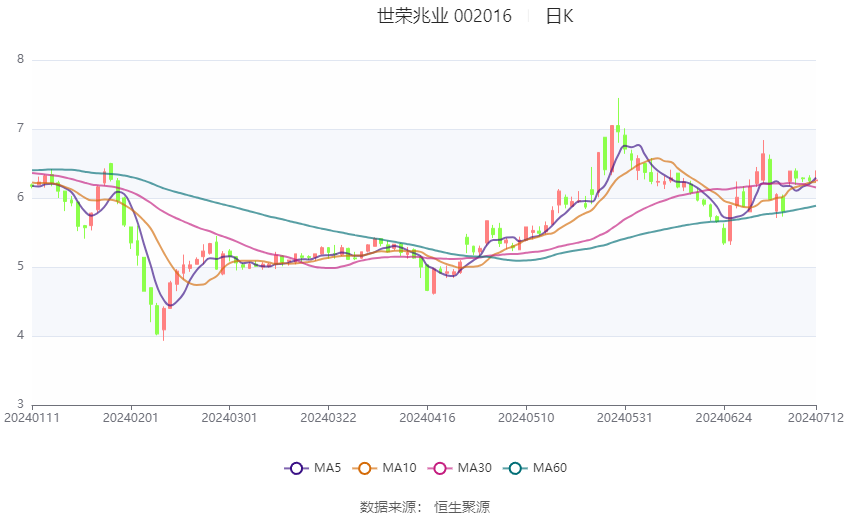The width and height of the screenshot is (850, 517).
Task: Click the 数据来源 label
Action: coord(388,507)
